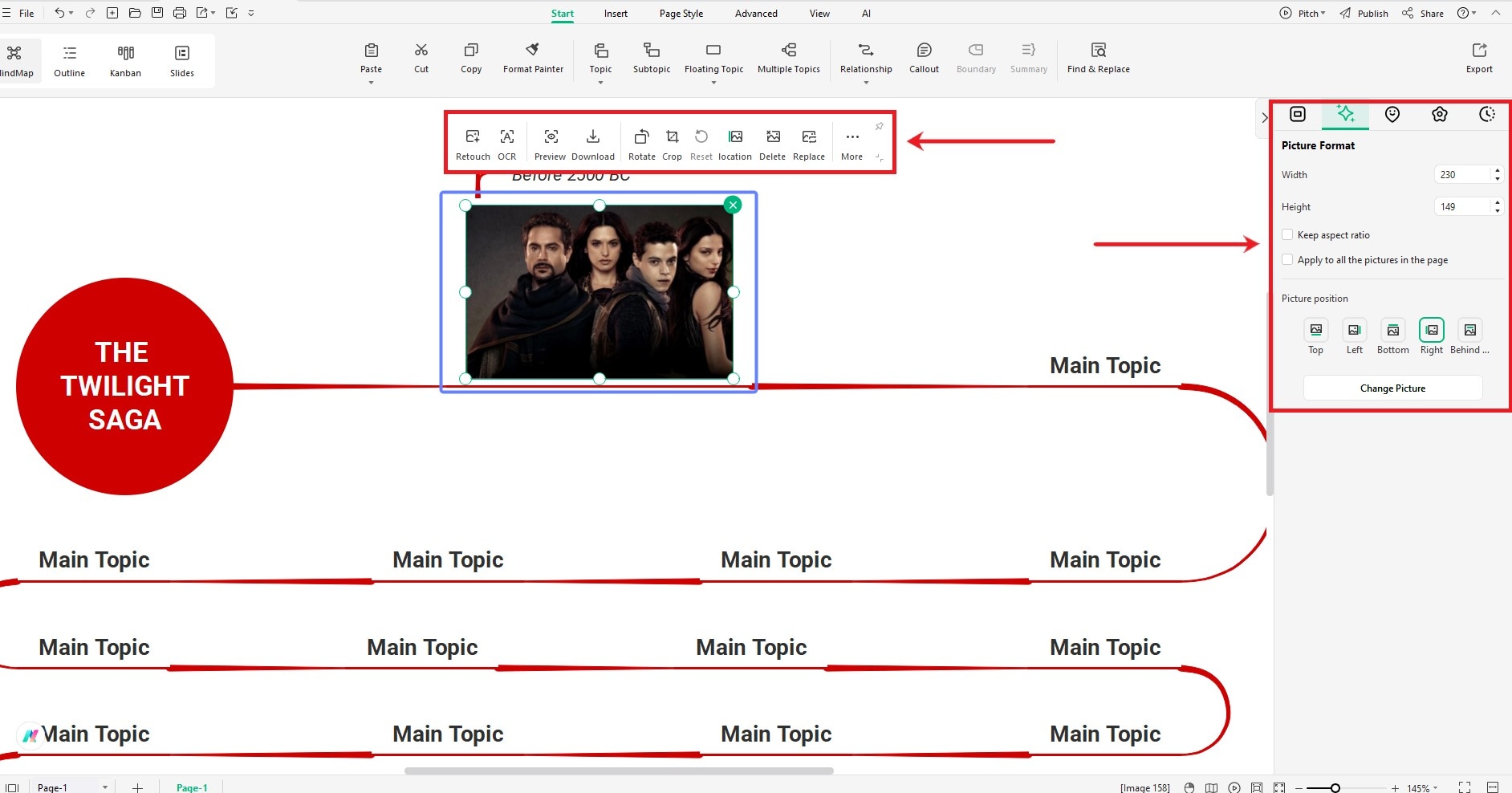Open Find & Replace

(1098, 59)
